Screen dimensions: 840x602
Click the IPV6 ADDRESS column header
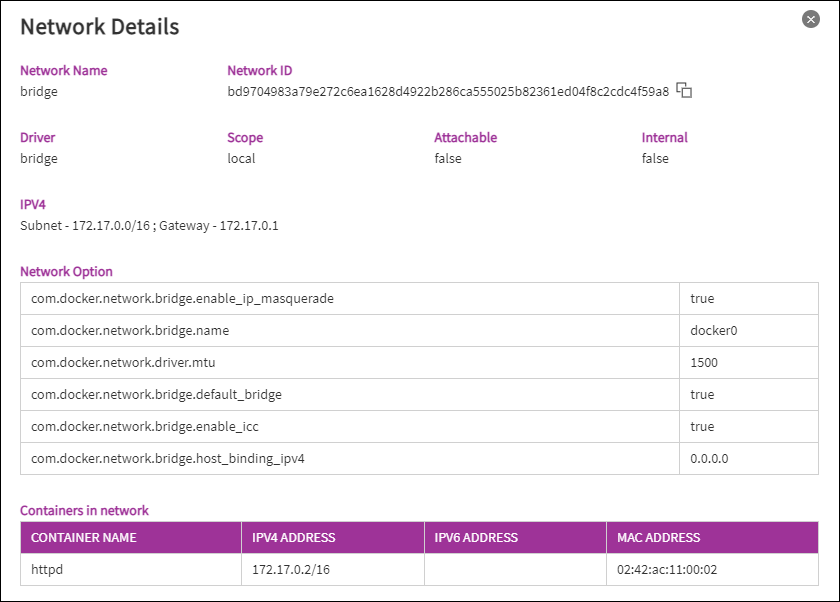coord(476,538)
